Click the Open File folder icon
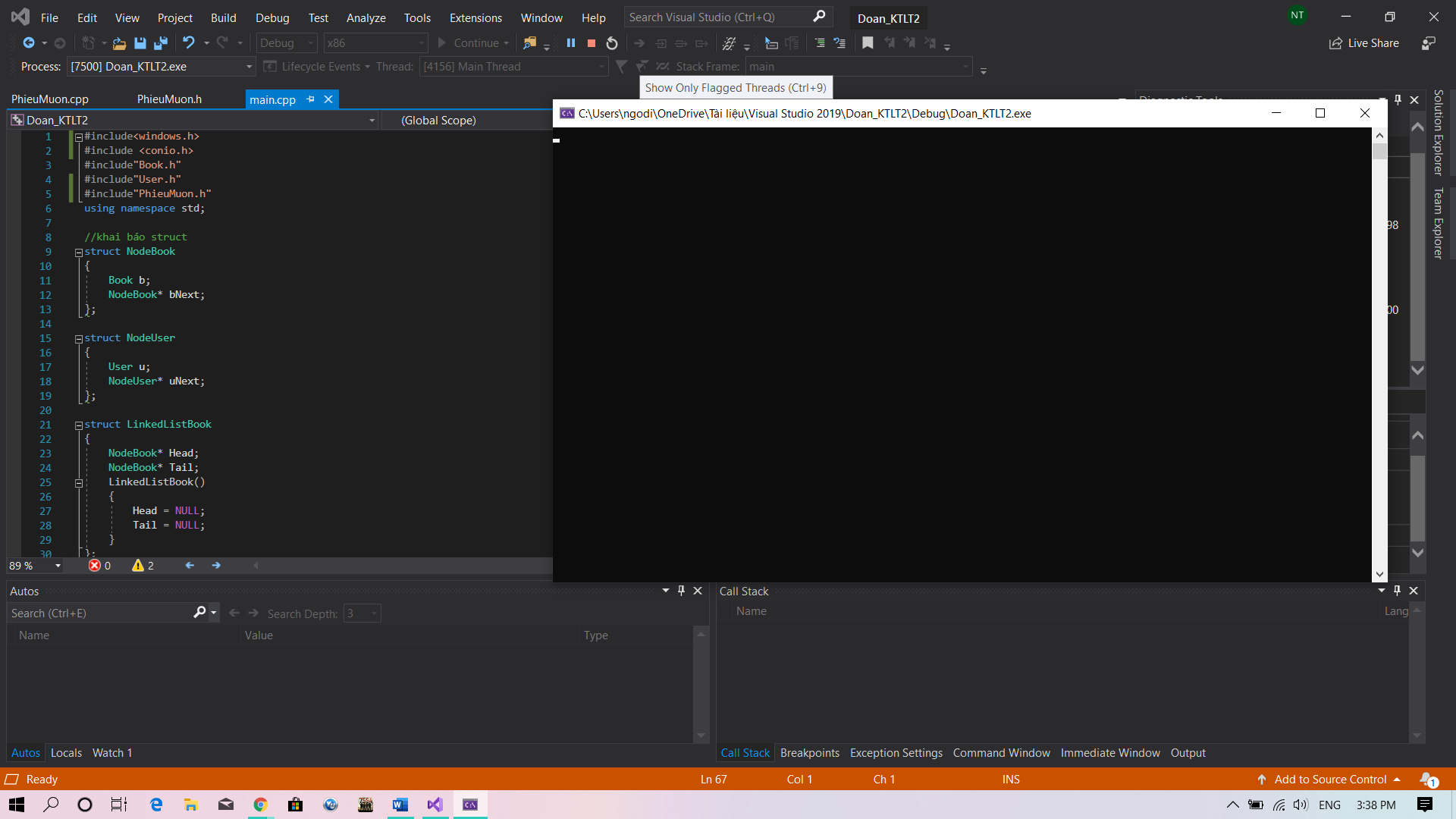 pyautogui.click(x=119, y=43)
